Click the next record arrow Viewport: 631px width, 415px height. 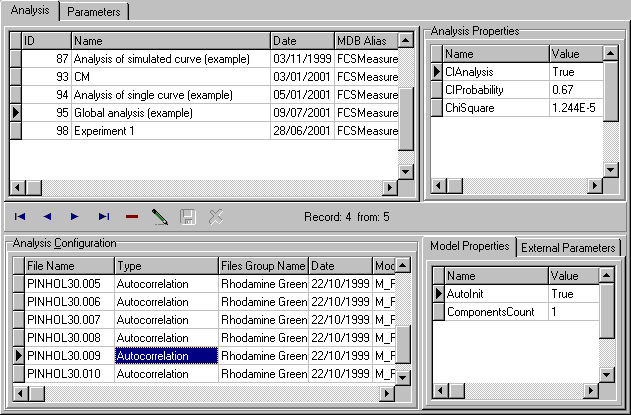pyautogui.click(x=75, y=216)
